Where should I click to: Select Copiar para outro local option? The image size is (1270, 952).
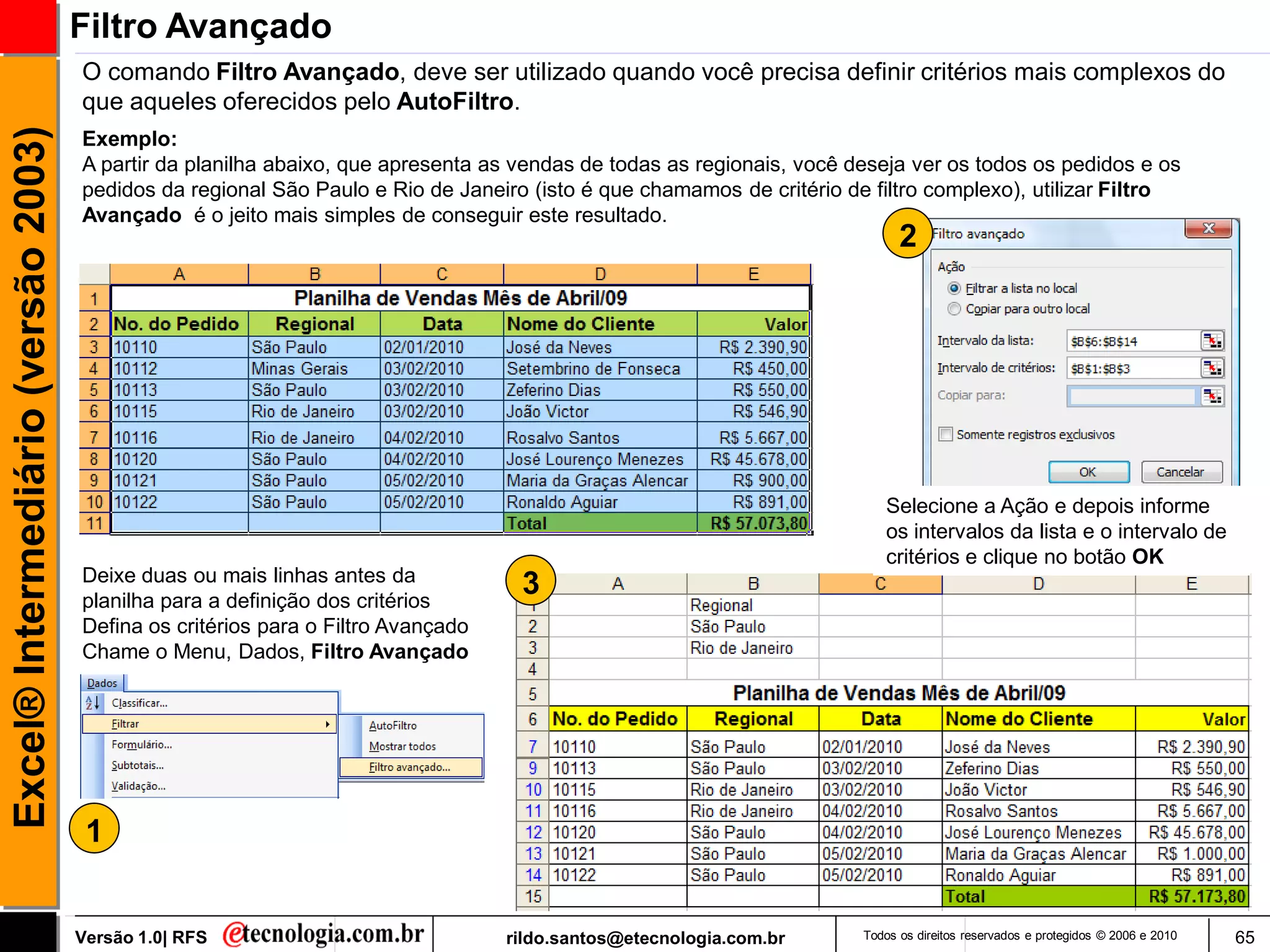click(x=954, y=309)
